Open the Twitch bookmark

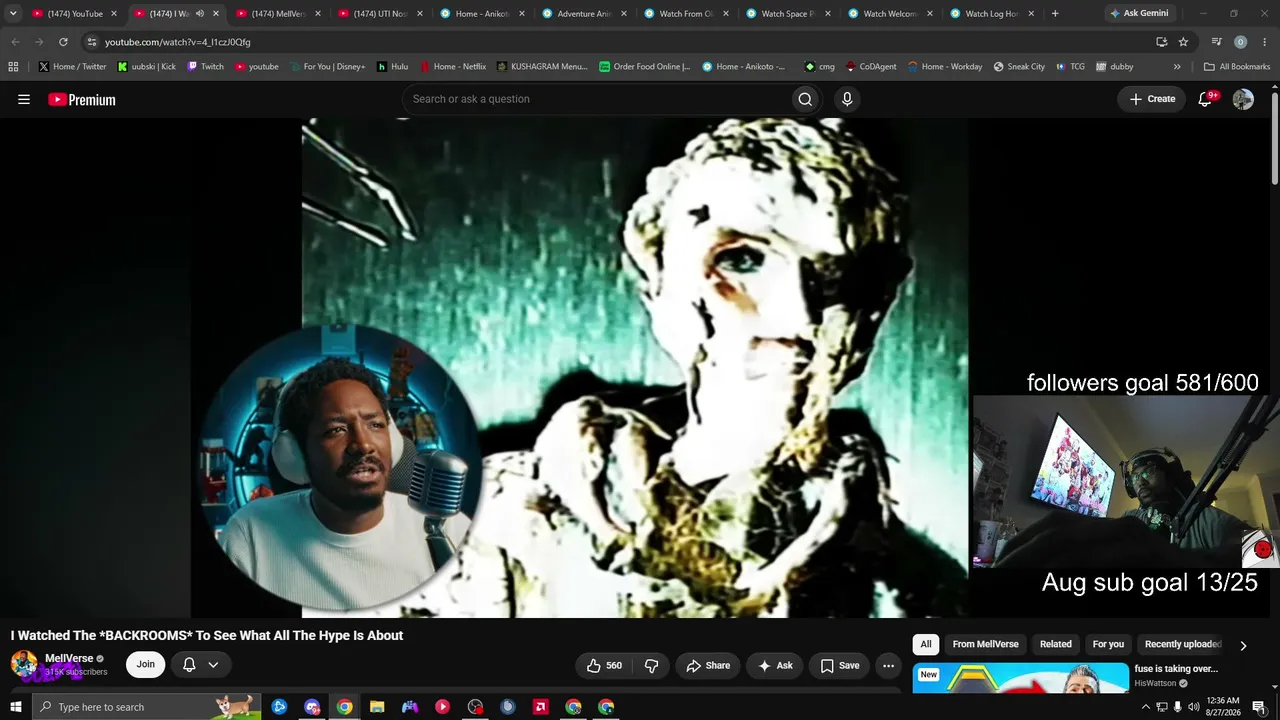pyautogui.click(x=205, y=67)
